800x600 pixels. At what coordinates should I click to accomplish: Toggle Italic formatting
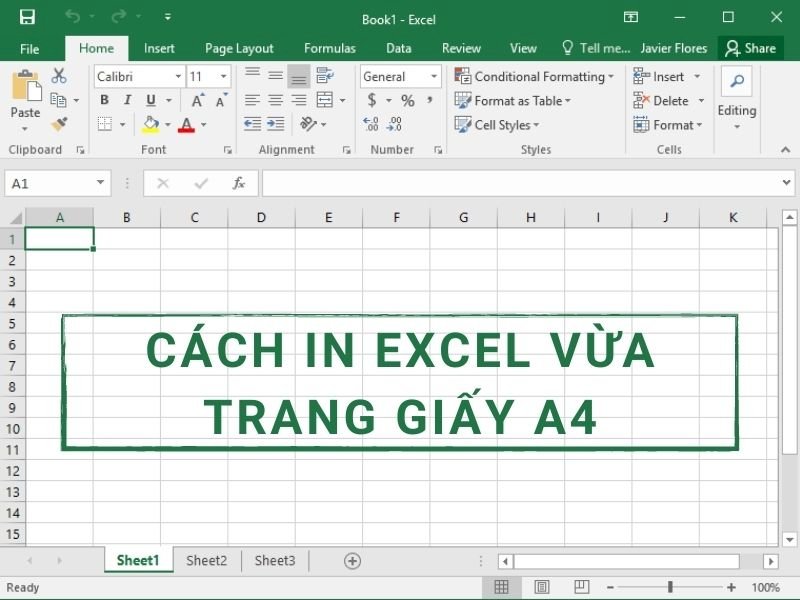(x=128, y=100)
